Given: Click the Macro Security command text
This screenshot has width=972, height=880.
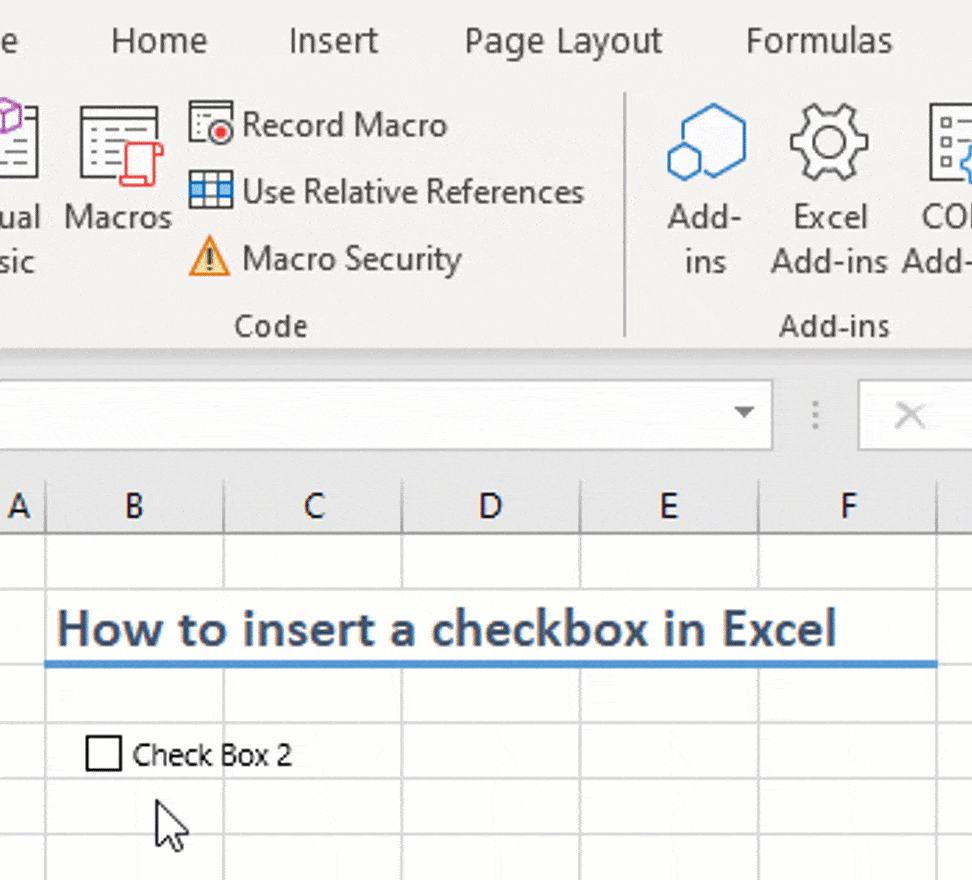Looking at the screenshot, I should click(351, 258).
